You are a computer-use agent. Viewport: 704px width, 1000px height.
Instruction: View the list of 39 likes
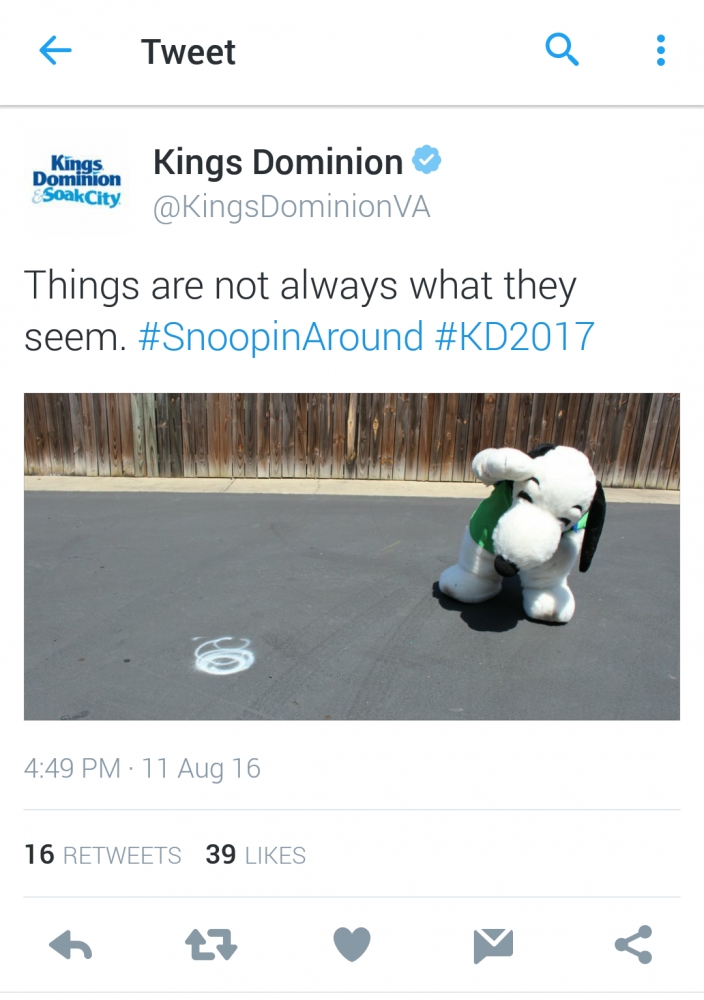[256, 855]
